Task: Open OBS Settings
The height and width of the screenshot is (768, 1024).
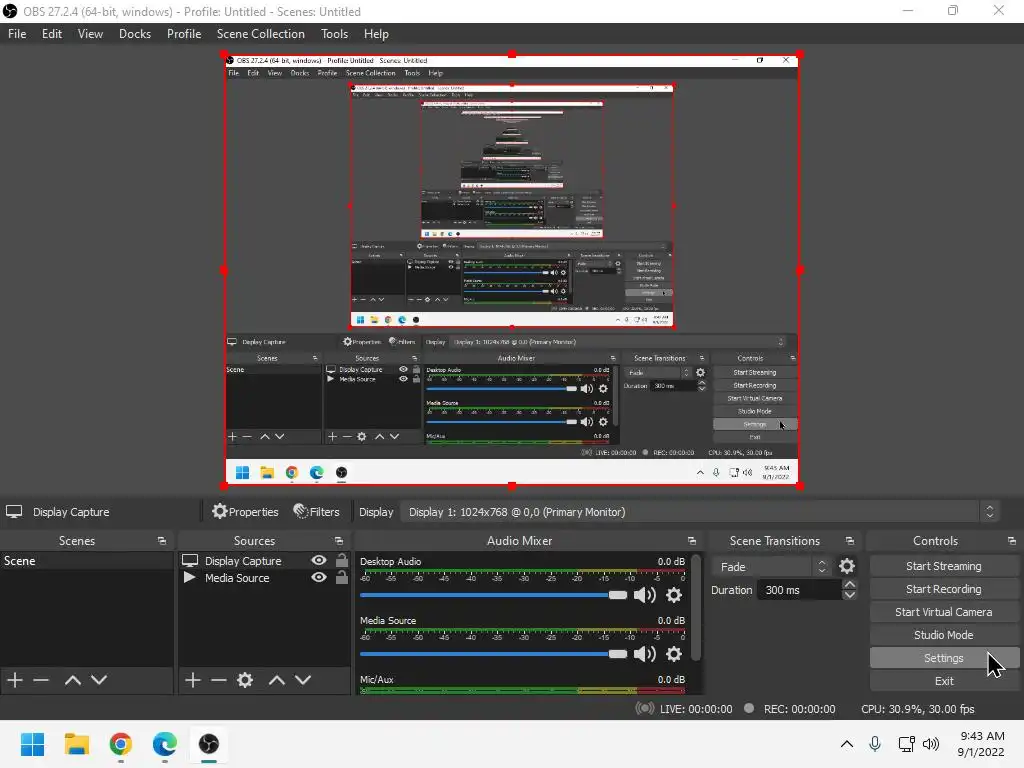Action: pos(944,658)
